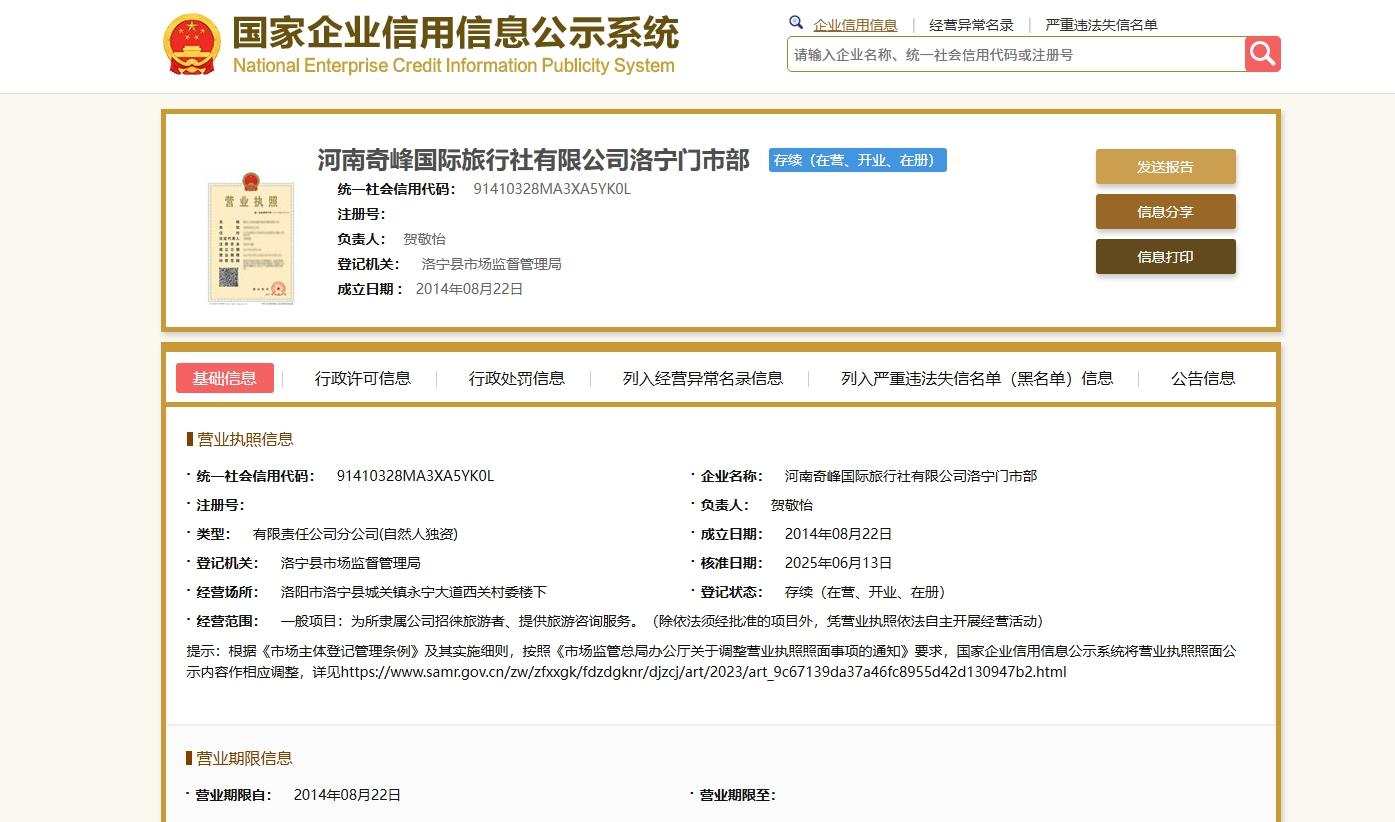Switch to the 基础信息 tab
Viewport: 1395px width, 822px height.
(x=225, y=378)
